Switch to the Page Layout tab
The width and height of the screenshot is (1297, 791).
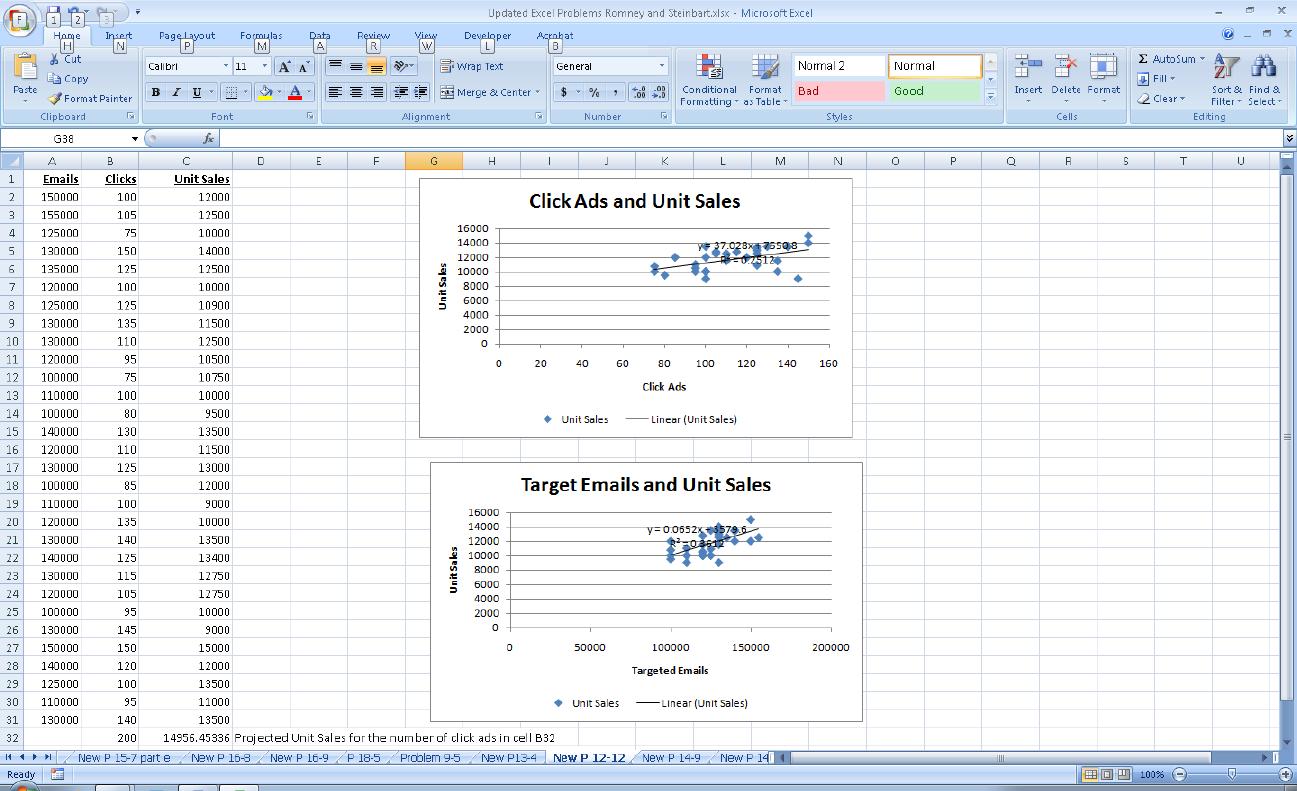[x=187, y=35]
